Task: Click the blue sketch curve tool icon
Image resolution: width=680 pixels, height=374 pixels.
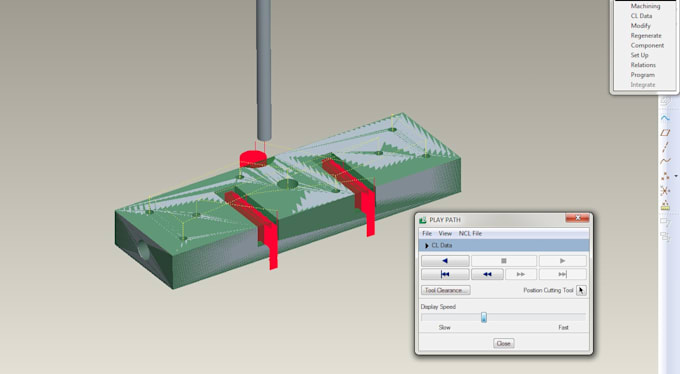Action: pos(665,118)
